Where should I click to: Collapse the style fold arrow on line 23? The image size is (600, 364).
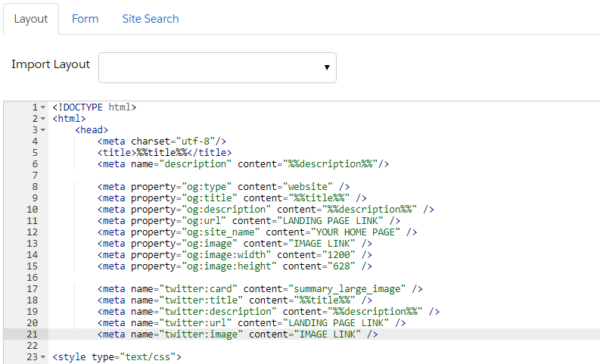(43, 357)
